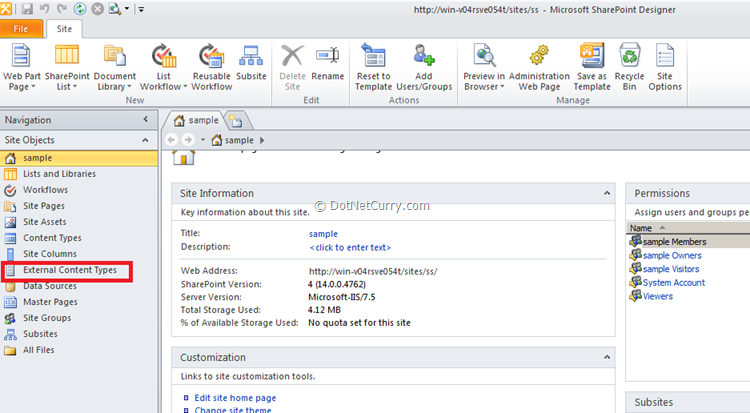Click Save as Template
750x413 pixels.
[592, 67]
